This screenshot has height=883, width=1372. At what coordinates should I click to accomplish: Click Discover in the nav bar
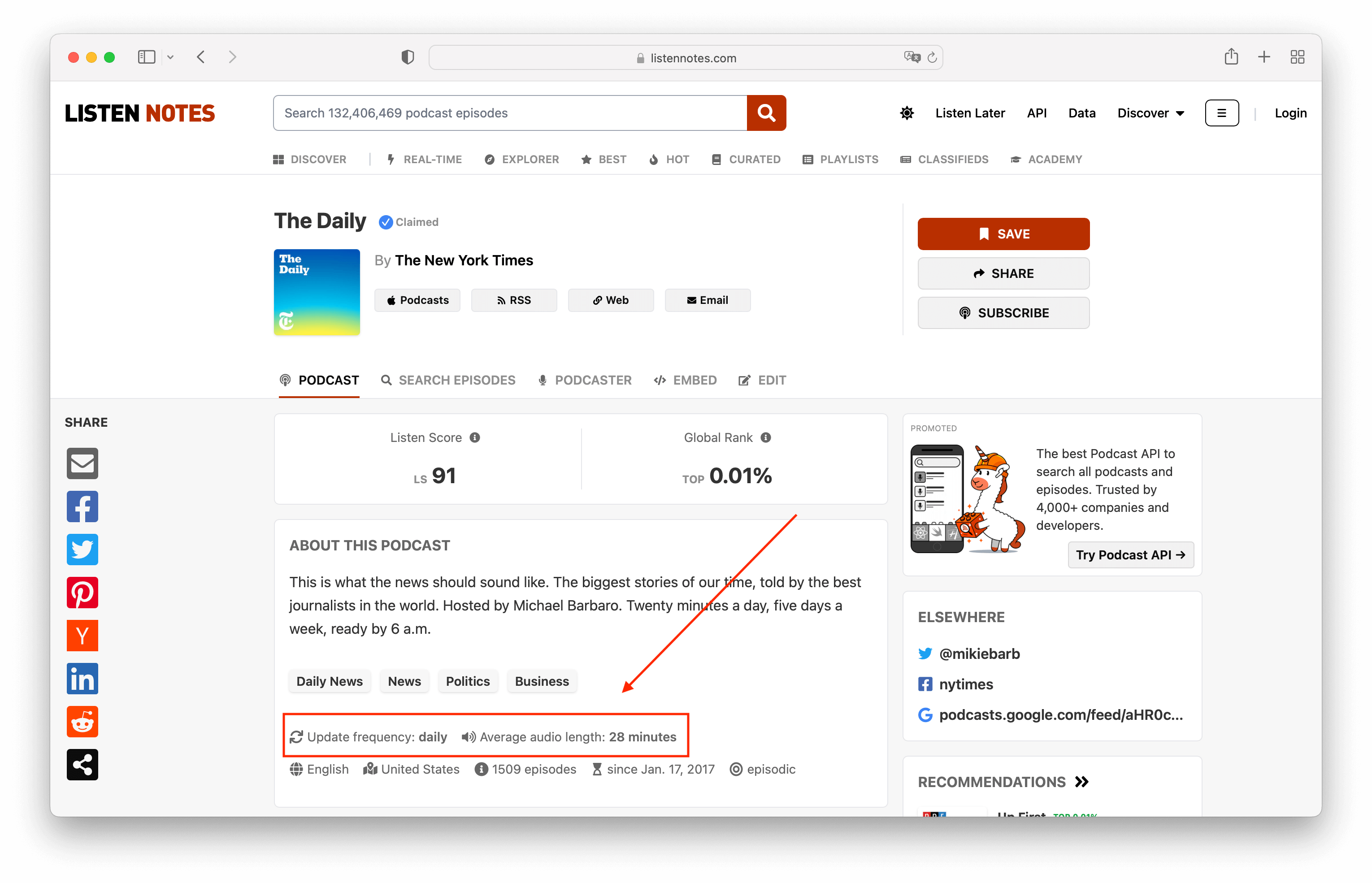pyautogui.click(x=310, y=160)
